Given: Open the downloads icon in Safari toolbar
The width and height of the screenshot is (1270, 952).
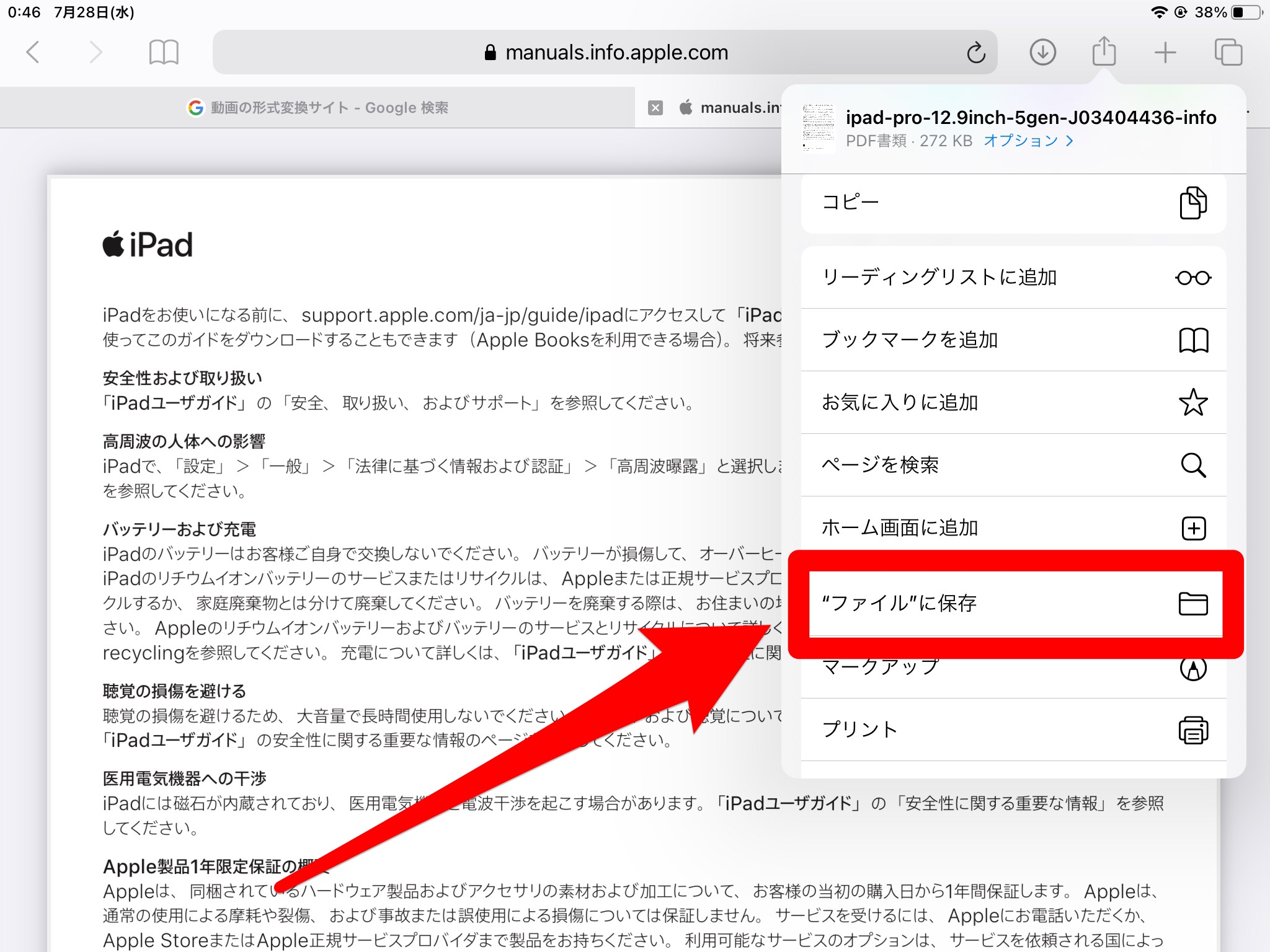Looking at the screenshot, I should 1043,52.
